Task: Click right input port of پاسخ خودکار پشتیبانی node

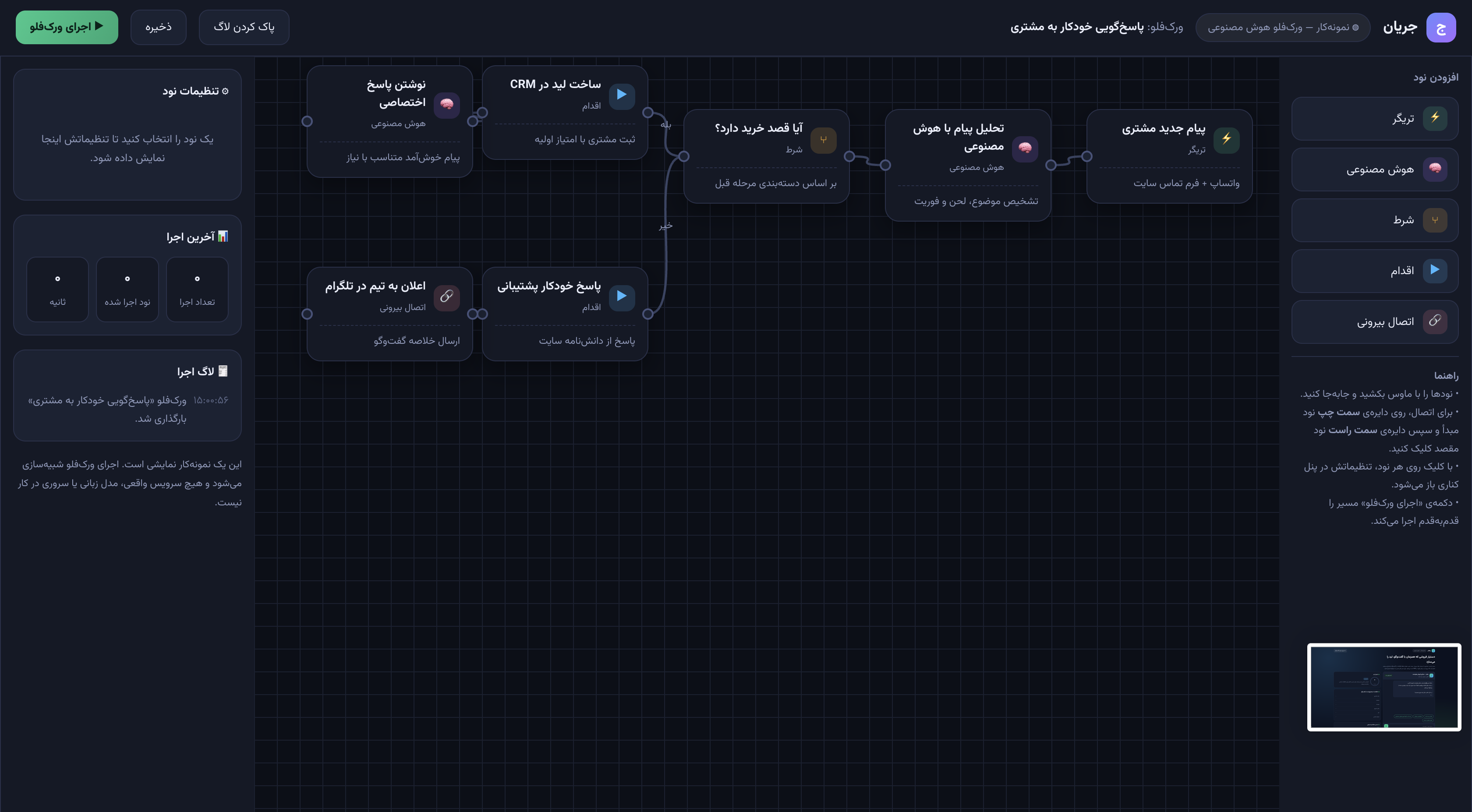Action: (648, 314)
